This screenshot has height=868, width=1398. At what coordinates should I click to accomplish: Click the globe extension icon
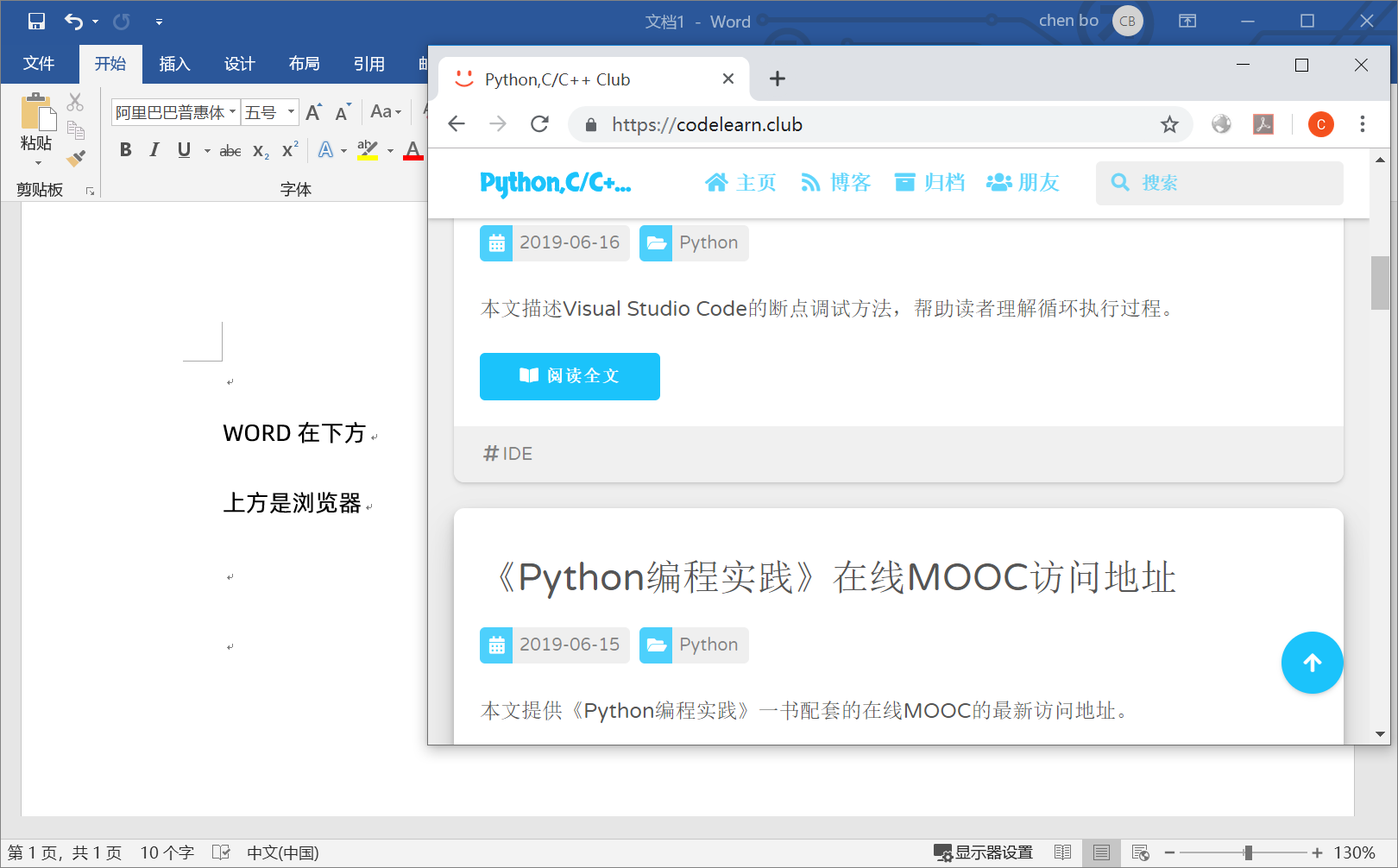(x=1221, y=124)
